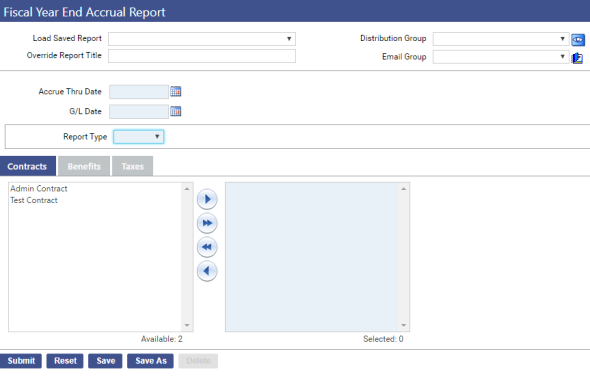
Task: Select Admin Contract in available list
Action: [x=39, y=188]
